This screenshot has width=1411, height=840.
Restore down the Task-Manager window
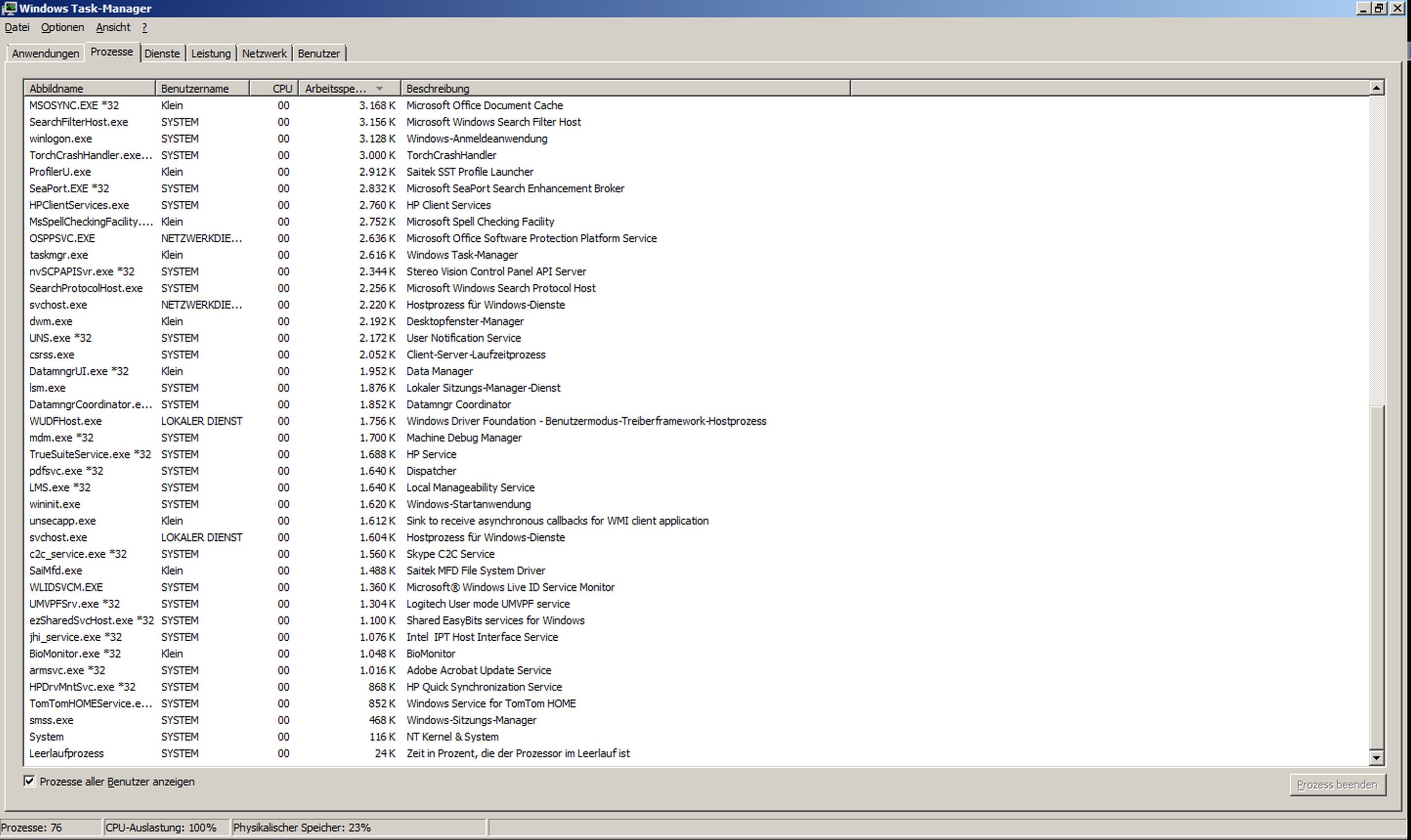(1379, 8)
